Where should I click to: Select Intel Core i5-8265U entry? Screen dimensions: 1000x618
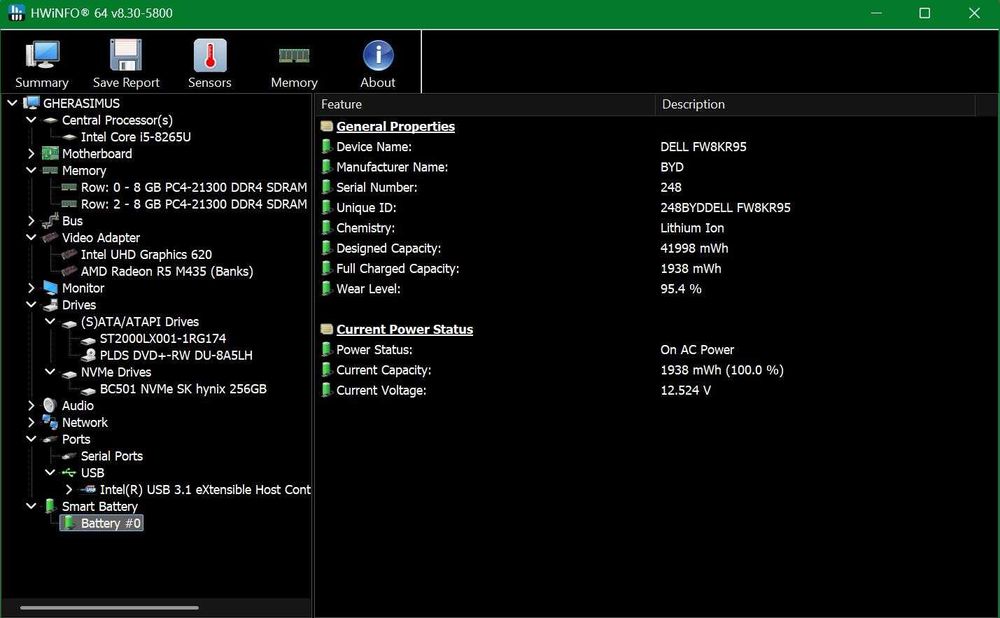coord(136,136)
